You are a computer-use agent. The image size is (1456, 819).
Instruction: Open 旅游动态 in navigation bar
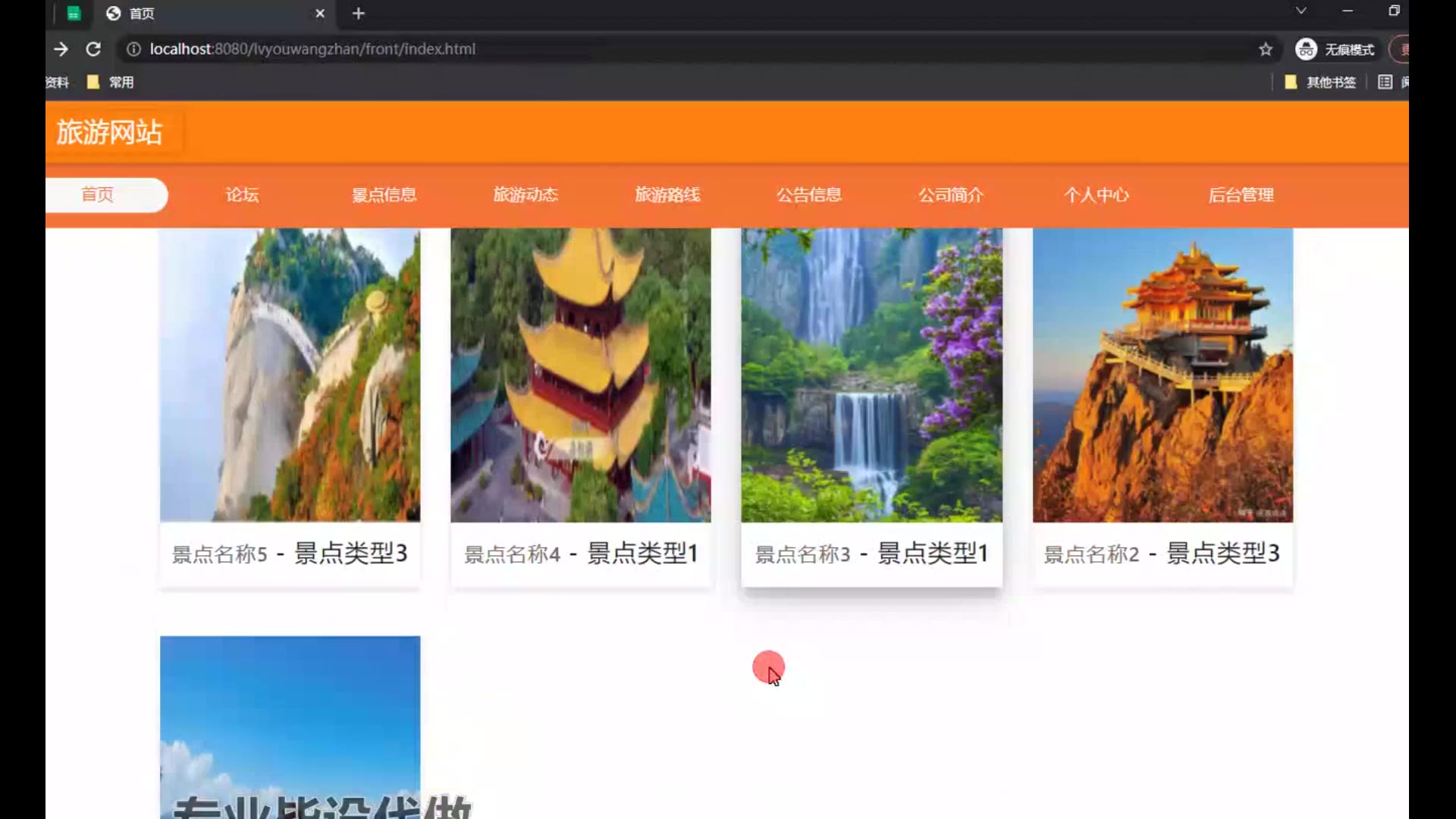point(526,195)
